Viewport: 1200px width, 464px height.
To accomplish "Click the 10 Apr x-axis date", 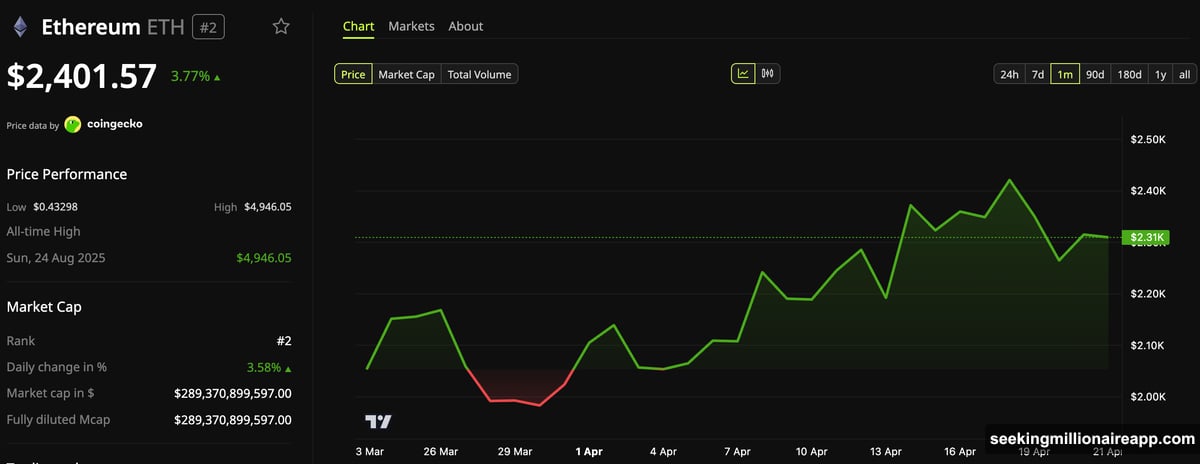I will pyautogui.click(x=810, y=452).
